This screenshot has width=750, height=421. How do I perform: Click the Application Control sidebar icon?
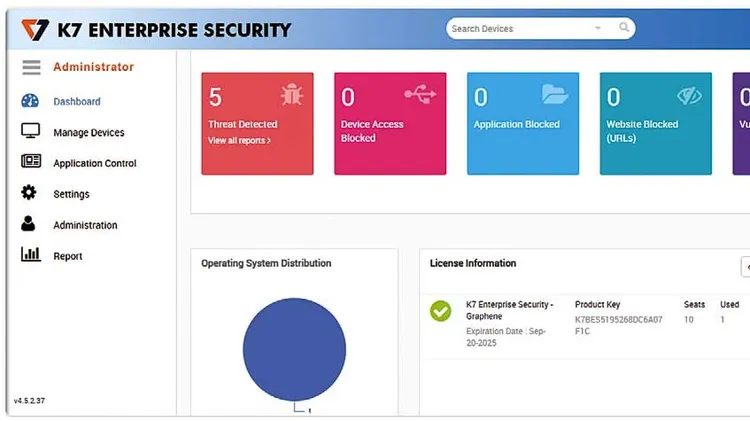coord(30,162)
